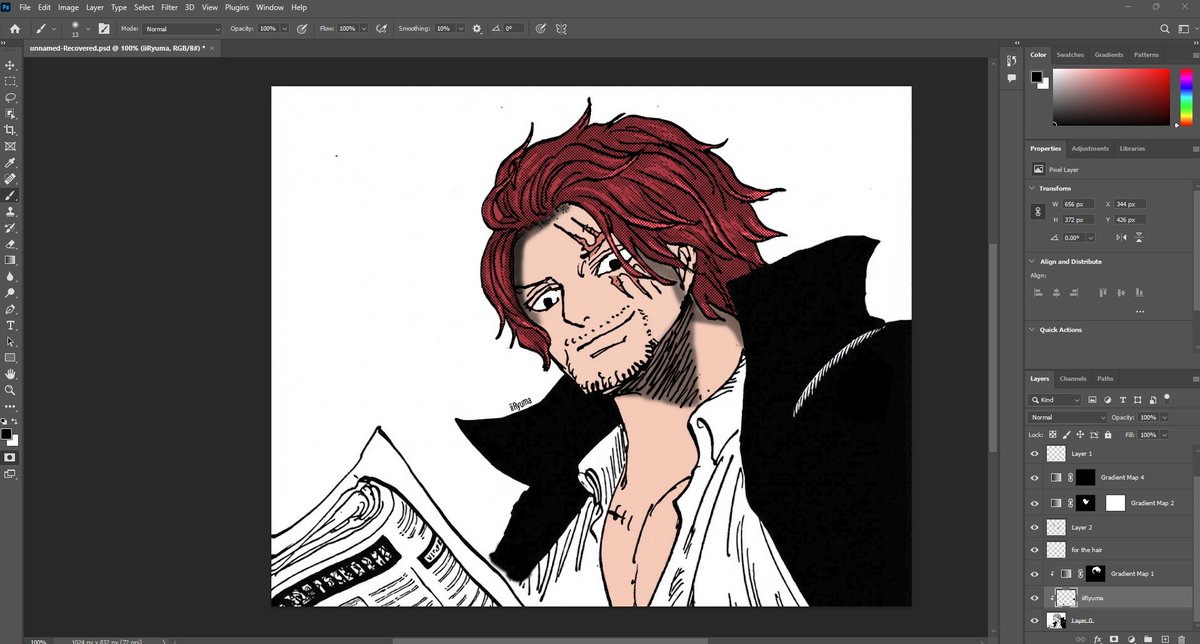The image size is (1200, 644).
Task: Select the Hand tool
Action: point(10,374)
